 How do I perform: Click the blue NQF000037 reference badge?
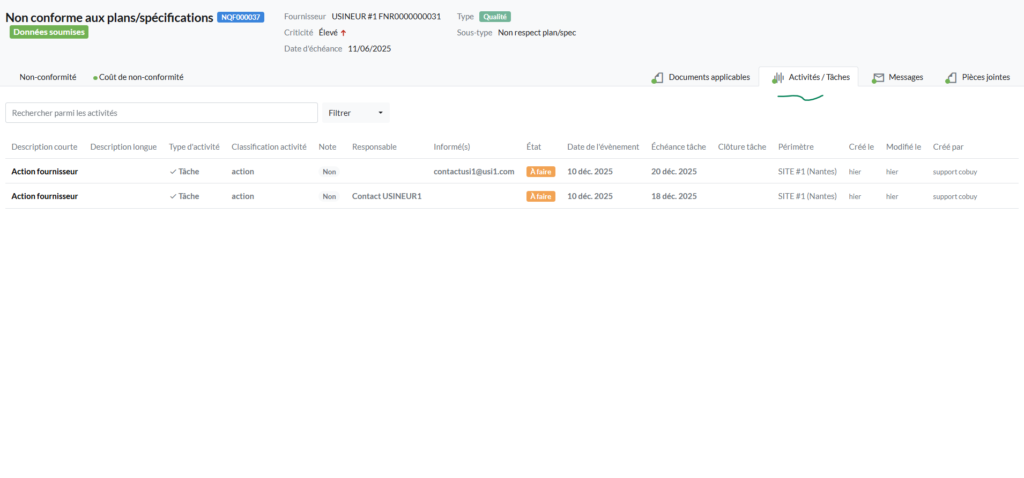pos(240,17)
